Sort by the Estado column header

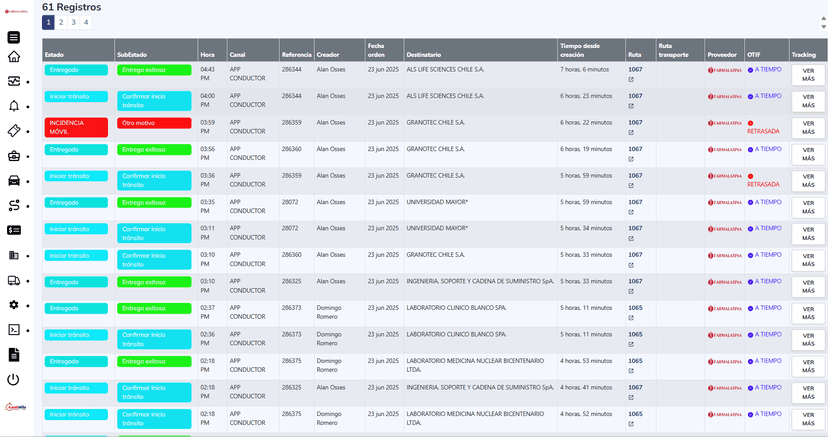[x=55, y=54]
